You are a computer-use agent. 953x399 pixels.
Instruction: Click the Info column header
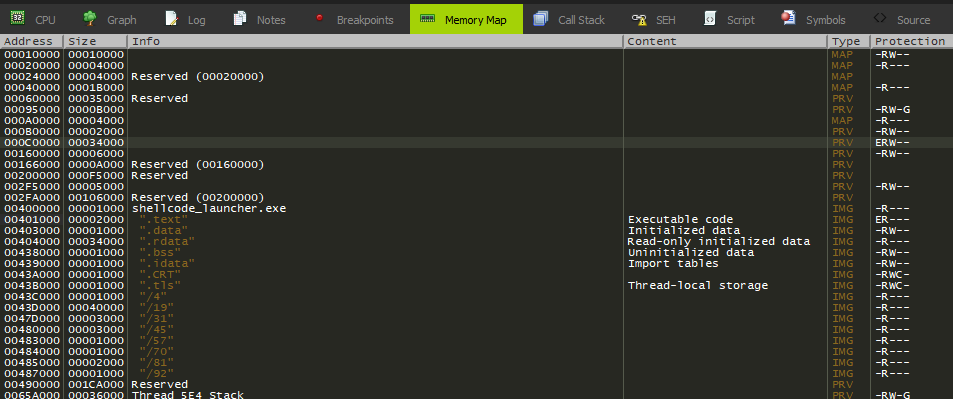click(x=376, y=41)
